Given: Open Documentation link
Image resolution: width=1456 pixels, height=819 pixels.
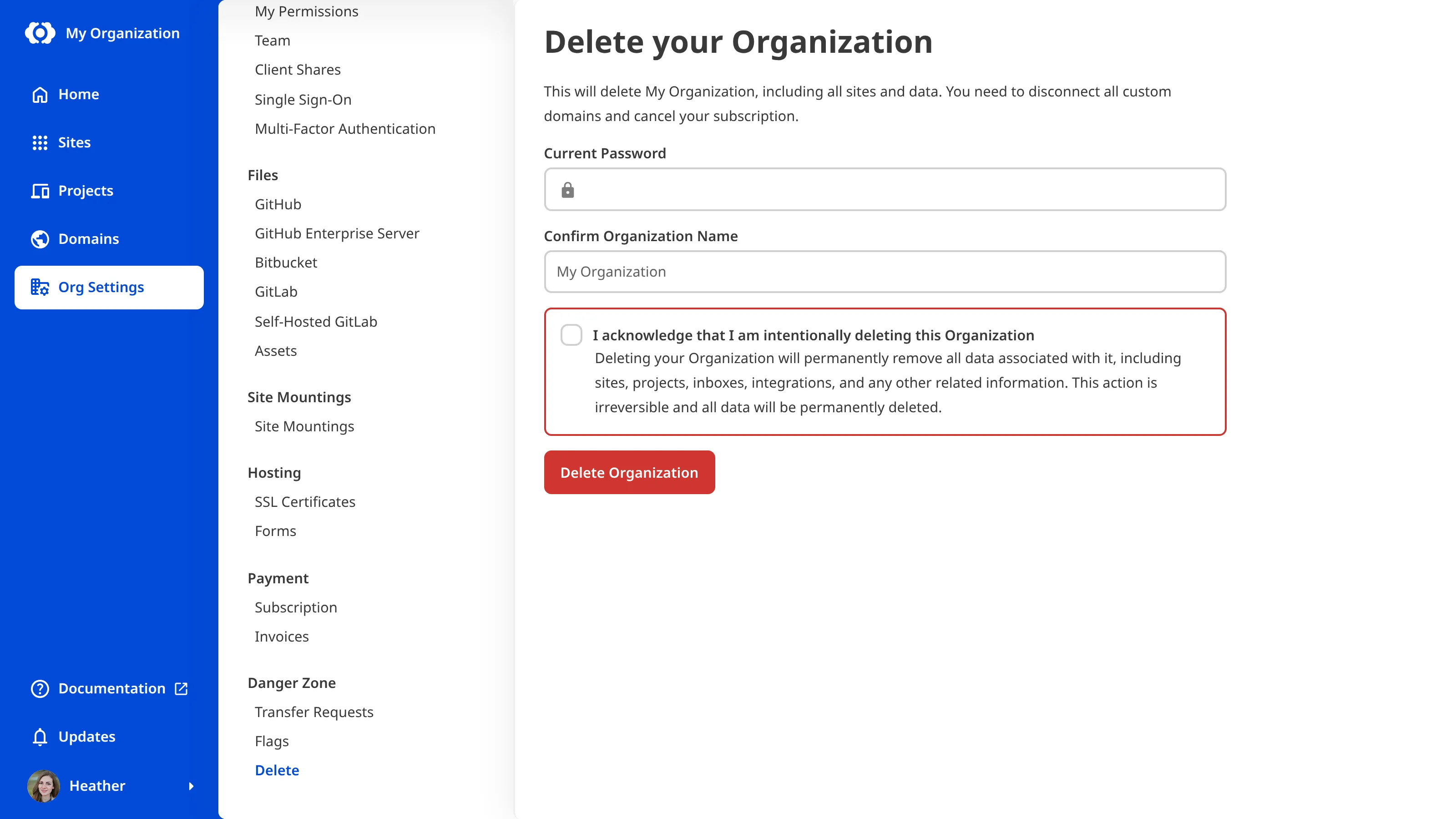Looking at the screenshot, I should click(109, 688).
